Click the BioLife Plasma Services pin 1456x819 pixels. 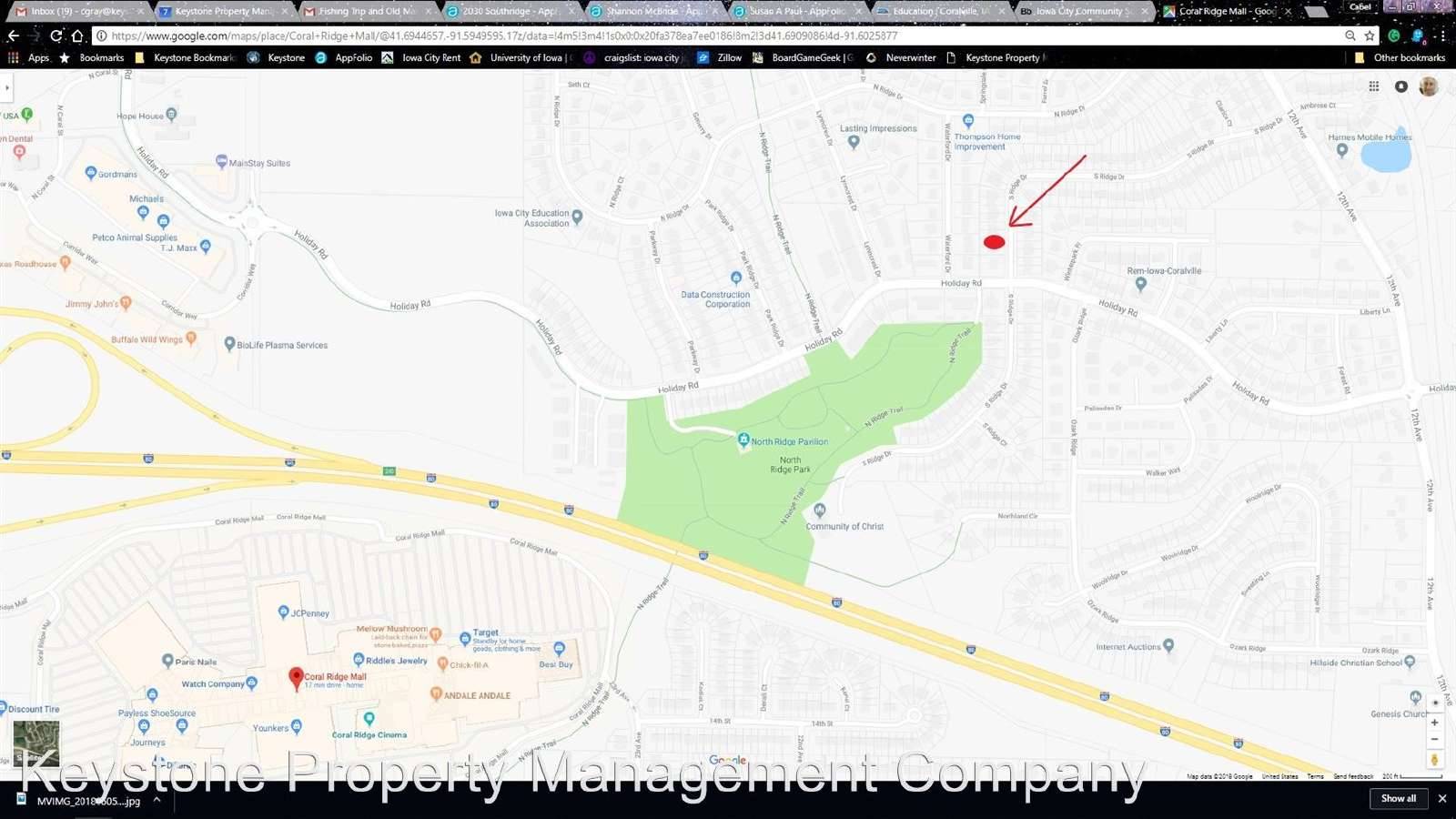(x=229, y=344)
